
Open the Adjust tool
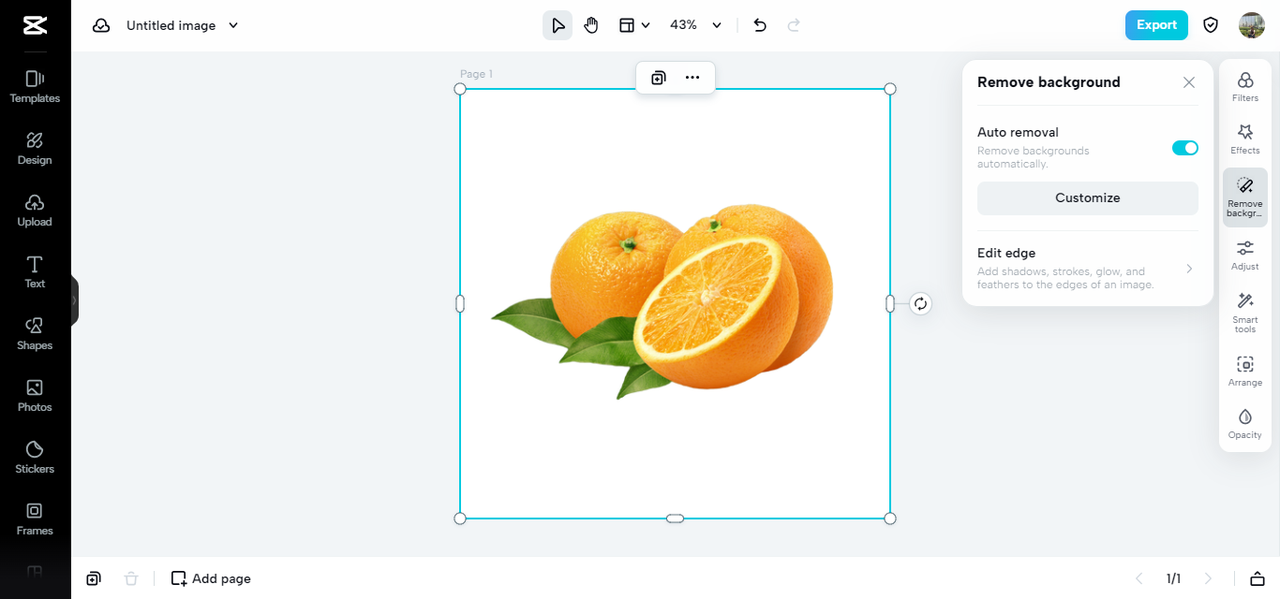coord(1245,255)
